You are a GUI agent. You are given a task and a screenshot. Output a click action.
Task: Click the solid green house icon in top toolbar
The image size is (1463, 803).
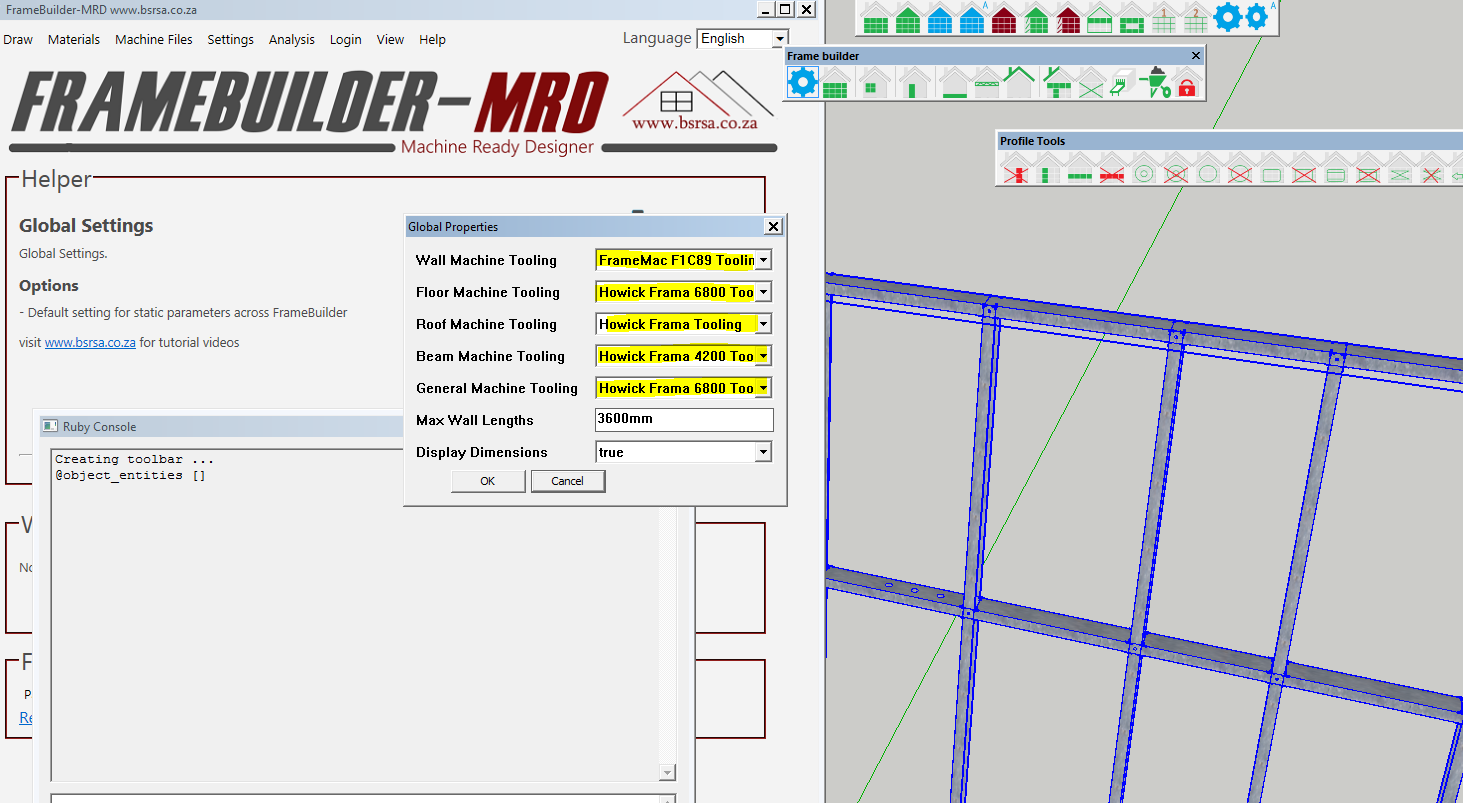[x=908, y=18]
